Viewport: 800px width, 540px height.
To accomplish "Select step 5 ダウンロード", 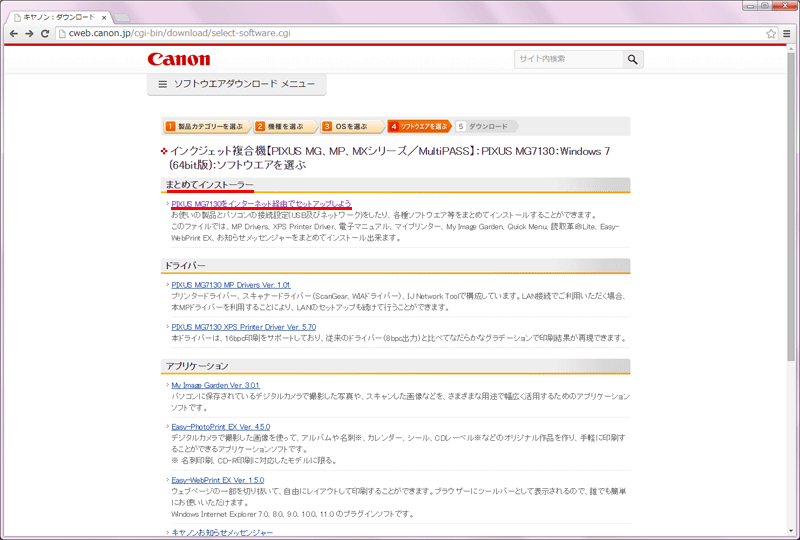I will [x=485, y=127].
